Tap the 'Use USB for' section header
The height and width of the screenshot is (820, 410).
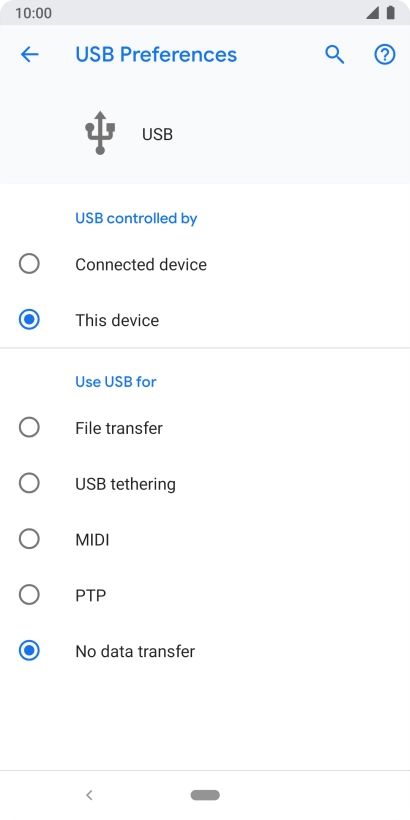pos(116,382)
